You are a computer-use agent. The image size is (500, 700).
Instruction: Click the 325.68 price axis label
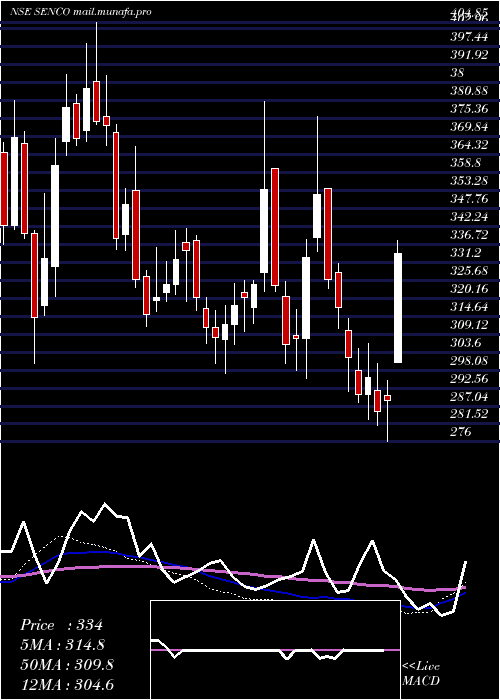point(470,271)
